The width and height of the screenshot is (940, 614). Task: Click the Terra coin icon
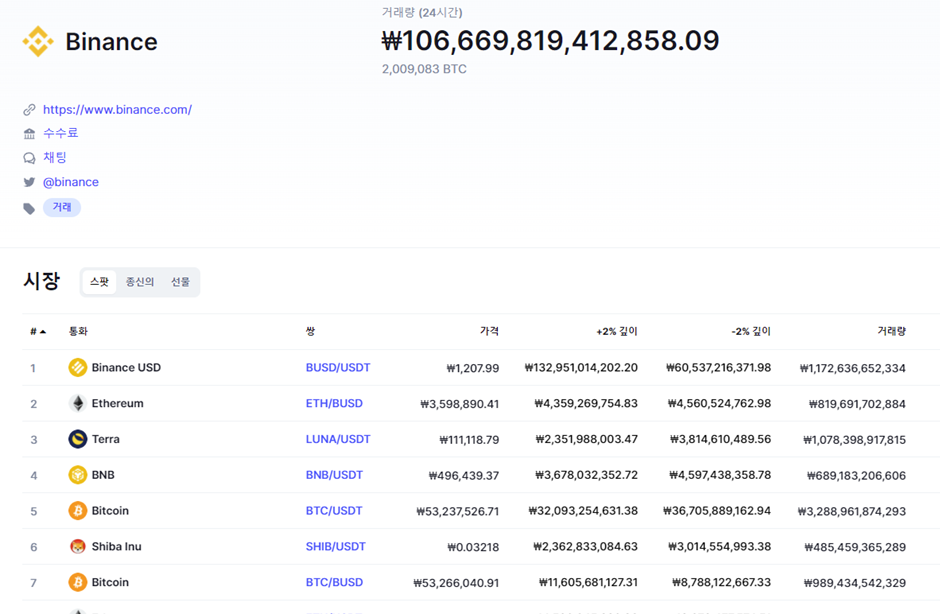point(77,439)
